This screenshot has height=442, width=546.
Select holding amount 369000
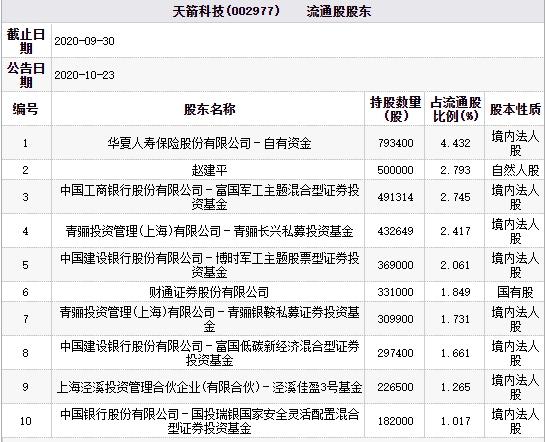coord(395,265)
